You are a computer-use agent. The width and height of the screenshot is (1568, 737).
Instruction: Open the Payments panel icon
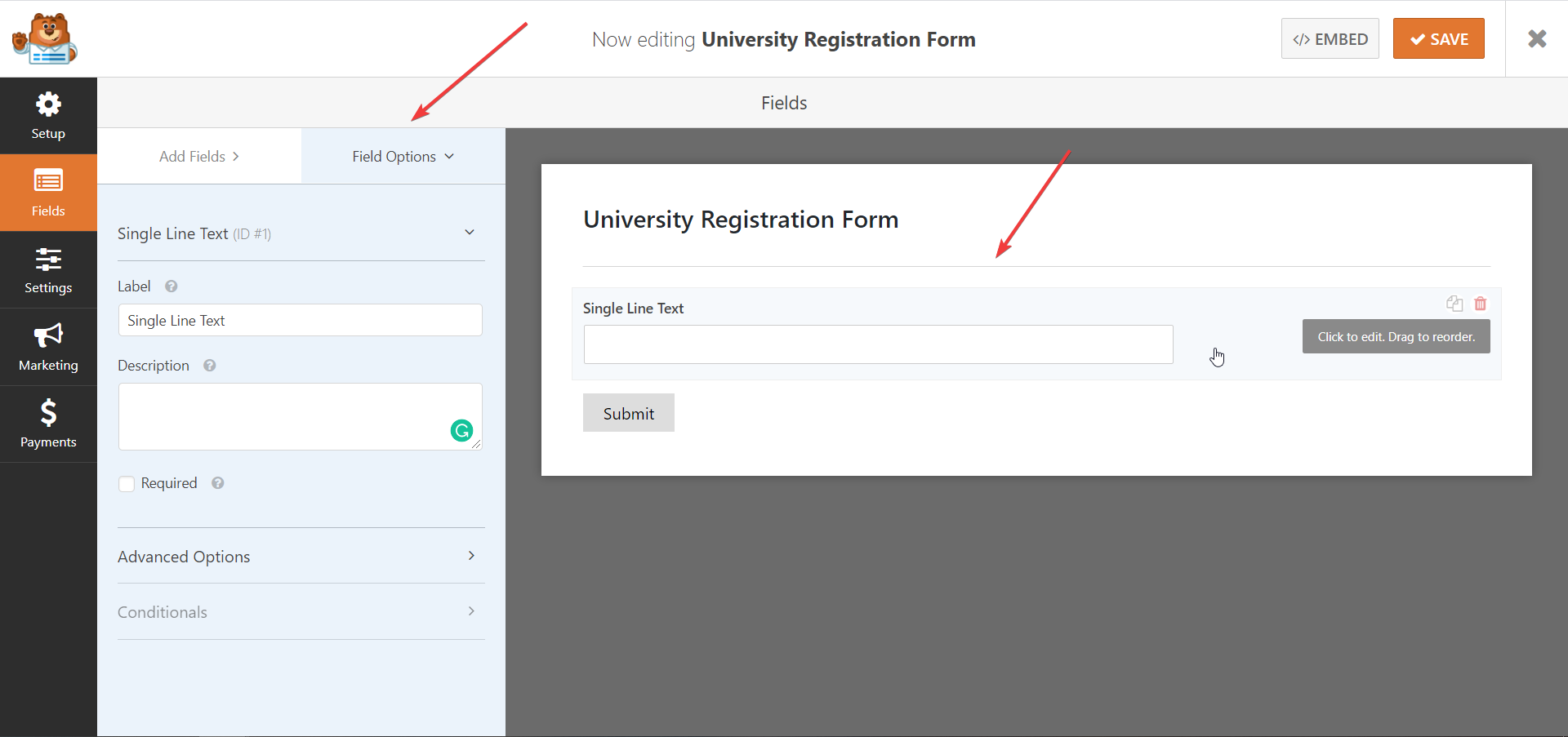tap(48, 423)
